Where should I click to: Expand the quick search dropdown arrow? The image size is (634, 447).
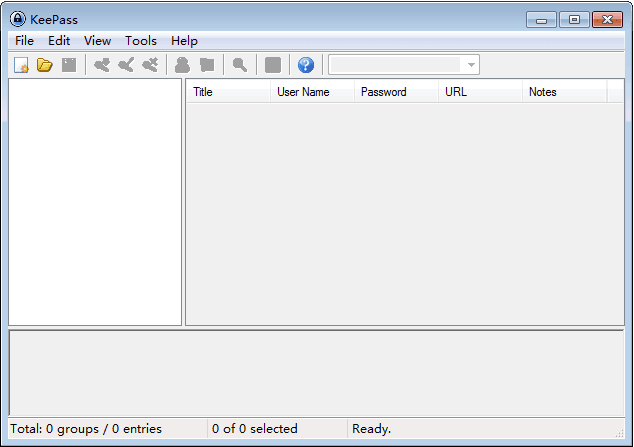[471, 65]
